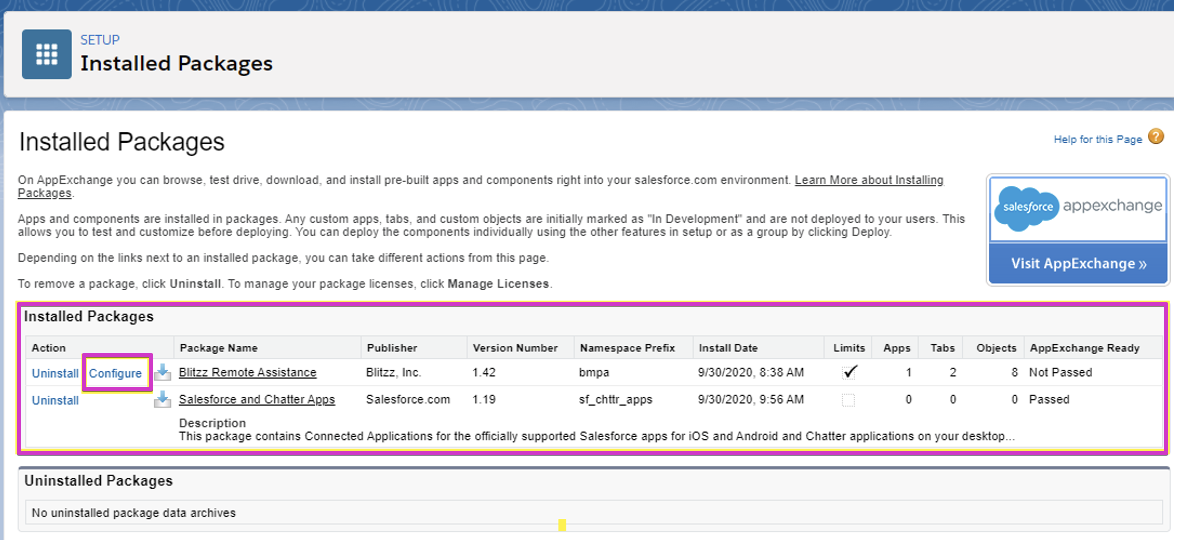
Task: Select namespace prefix sf_chttr_apps cell
Action: pos(616,400)
